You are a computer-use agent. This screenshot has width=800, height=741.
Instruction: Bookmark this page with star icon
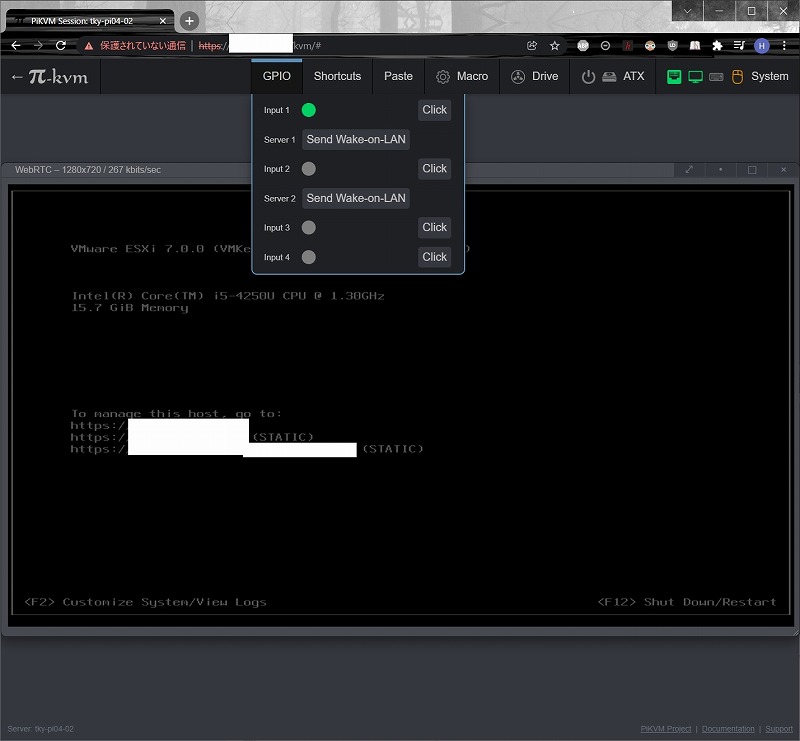pyautogui.click(x=554, y=46)
